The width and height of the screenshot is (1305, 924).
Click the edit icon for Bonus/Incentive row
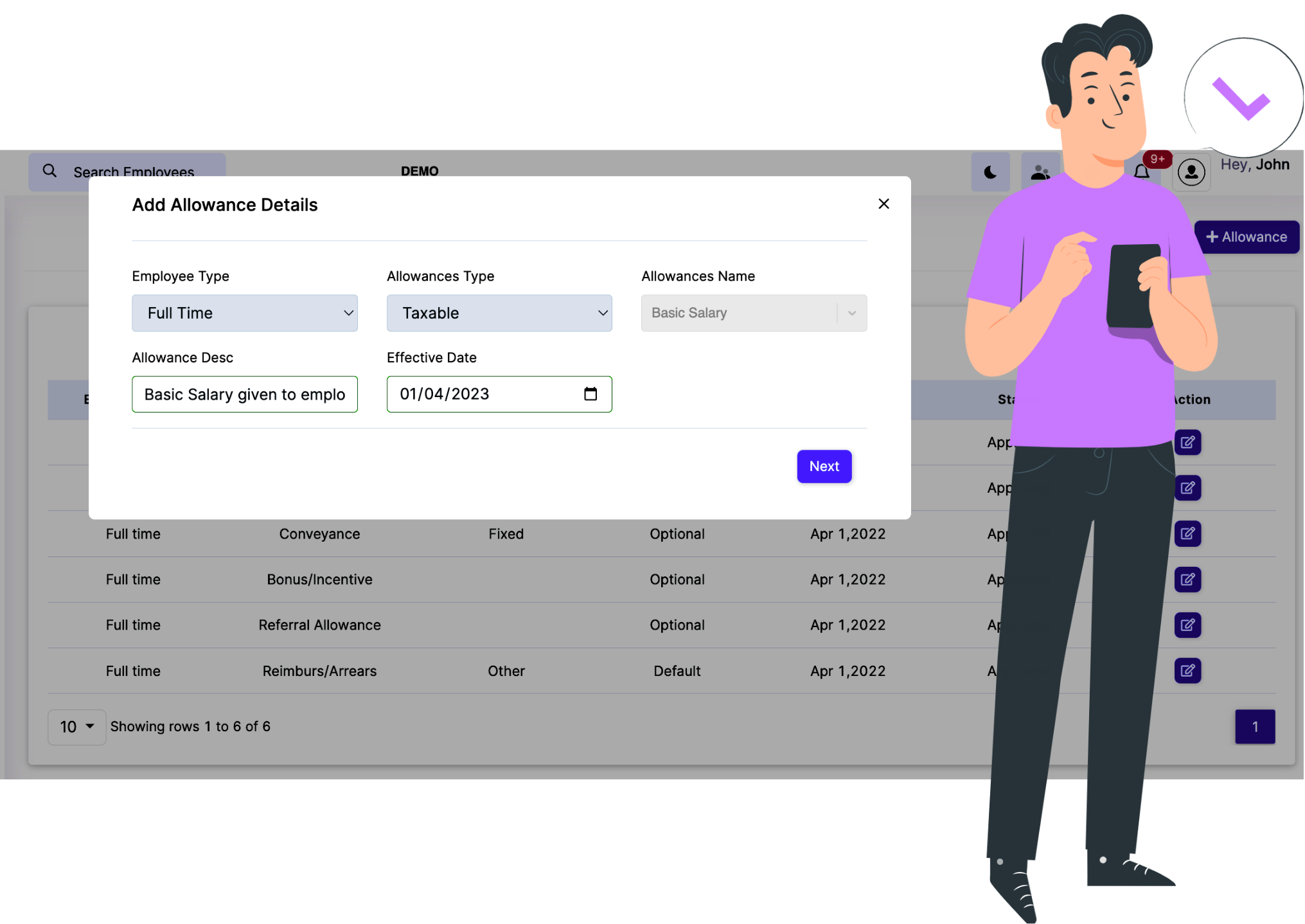tap(1188, 579)
